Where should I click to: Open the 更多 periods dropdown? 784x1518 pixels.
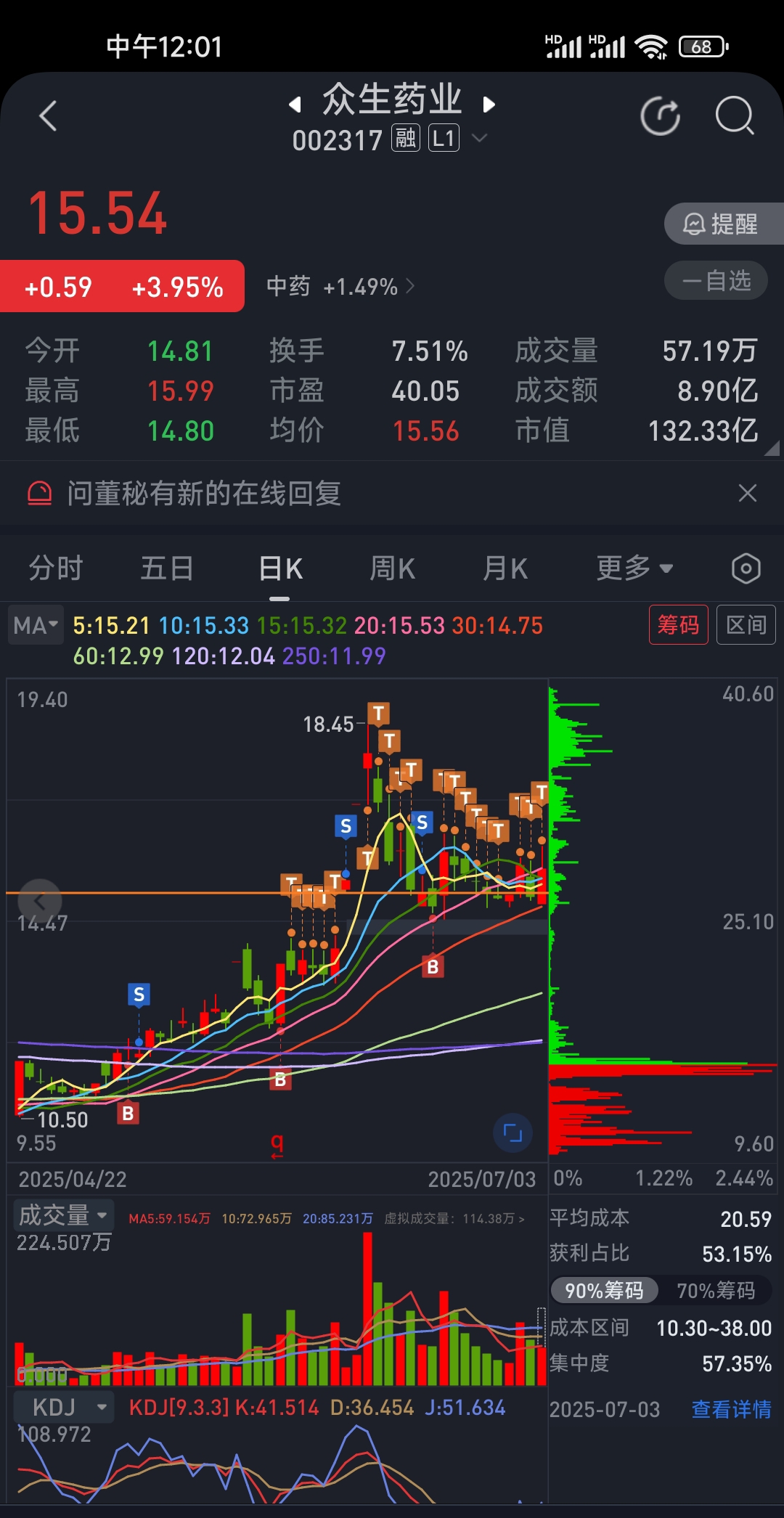click(634, 568)
